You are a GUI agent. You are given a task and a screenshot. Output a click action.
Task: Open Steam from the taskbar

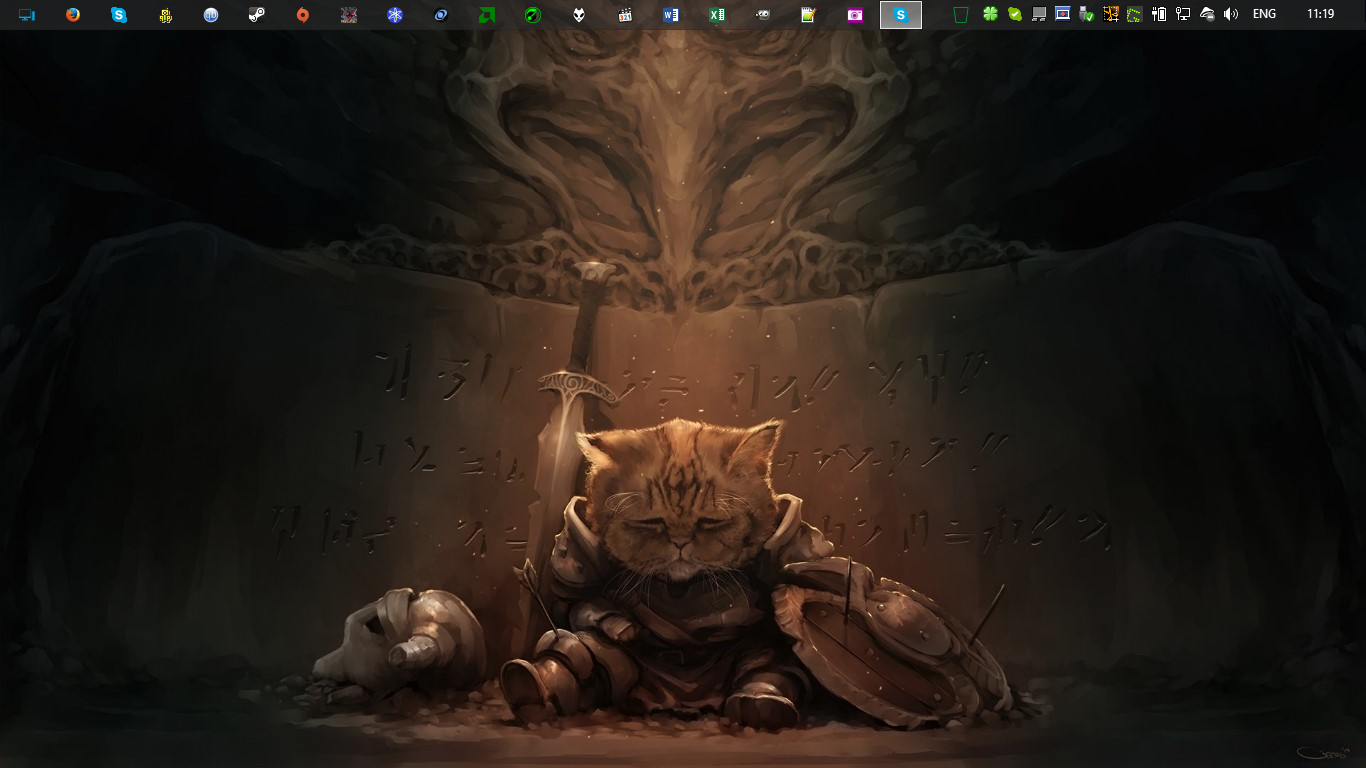coord(257,15)
